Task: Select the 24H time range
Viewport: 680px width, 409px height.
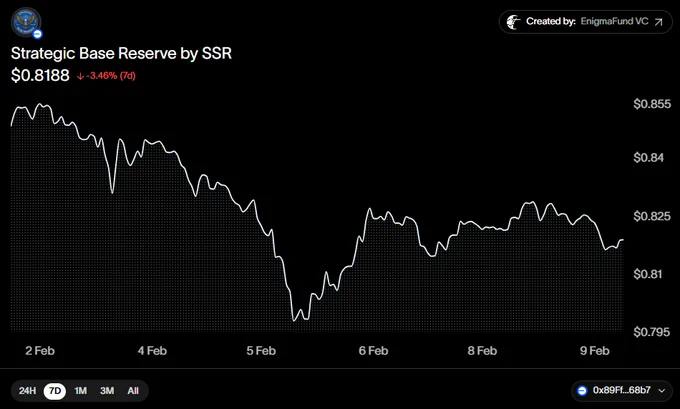Action: click(x=27, y=391)
